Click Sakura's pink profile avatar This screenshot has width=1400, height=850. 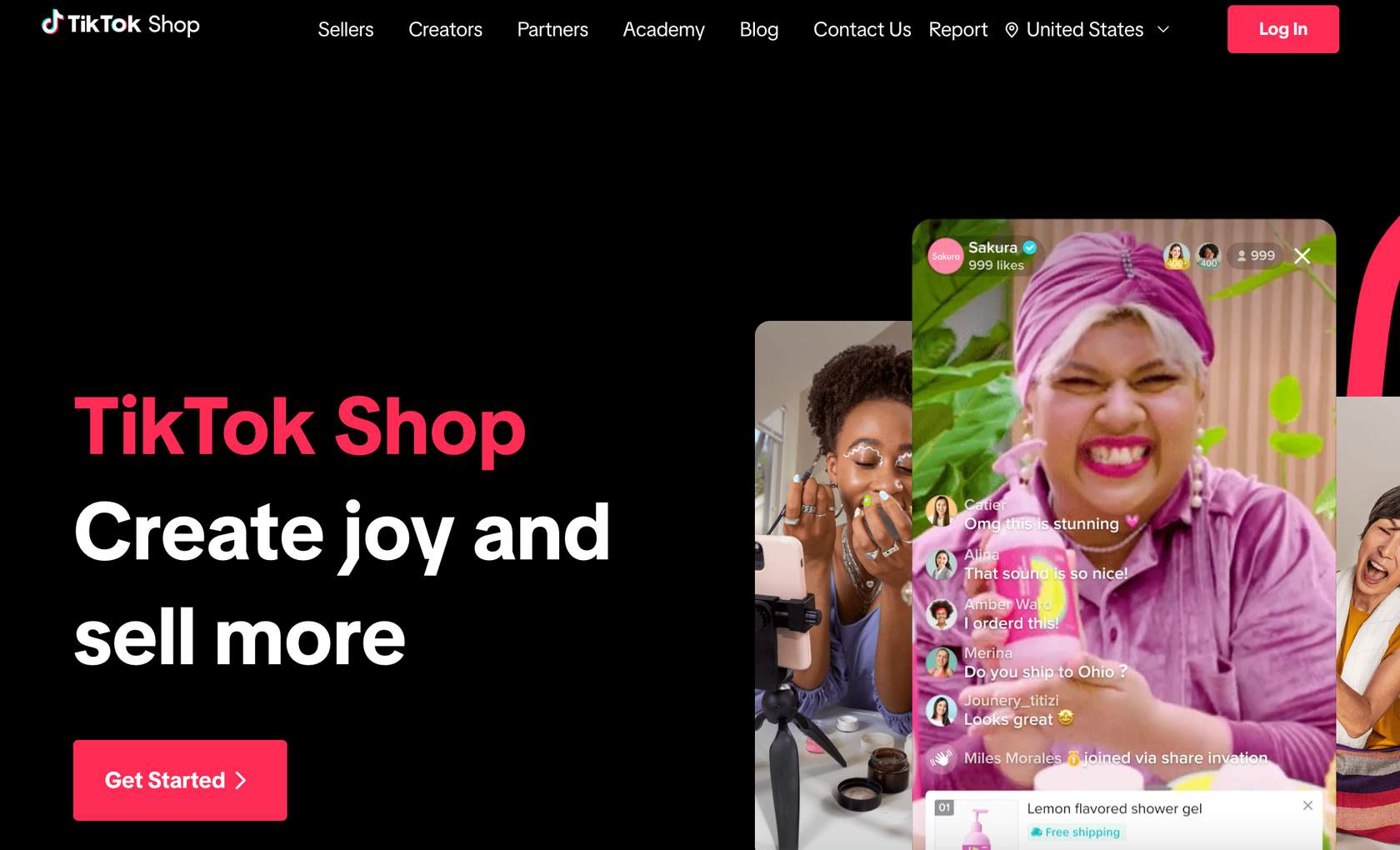(x=945, y=256)
